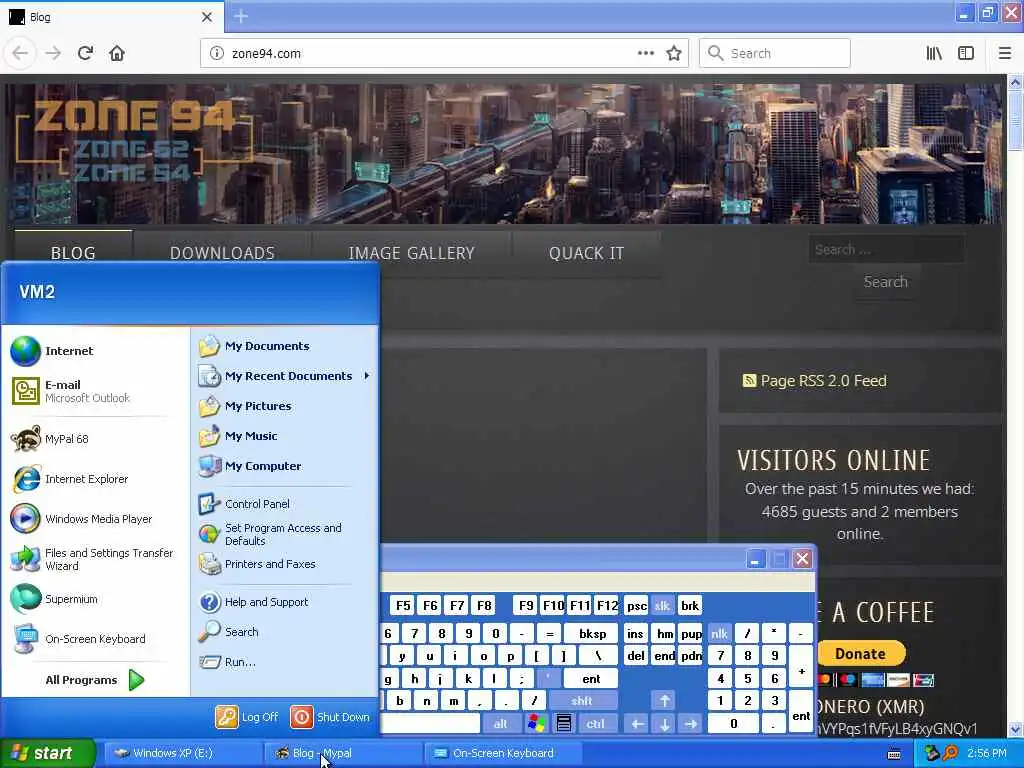Open My Pictures folder
The image size is (1024, 768).
click(x=285, y=406)
